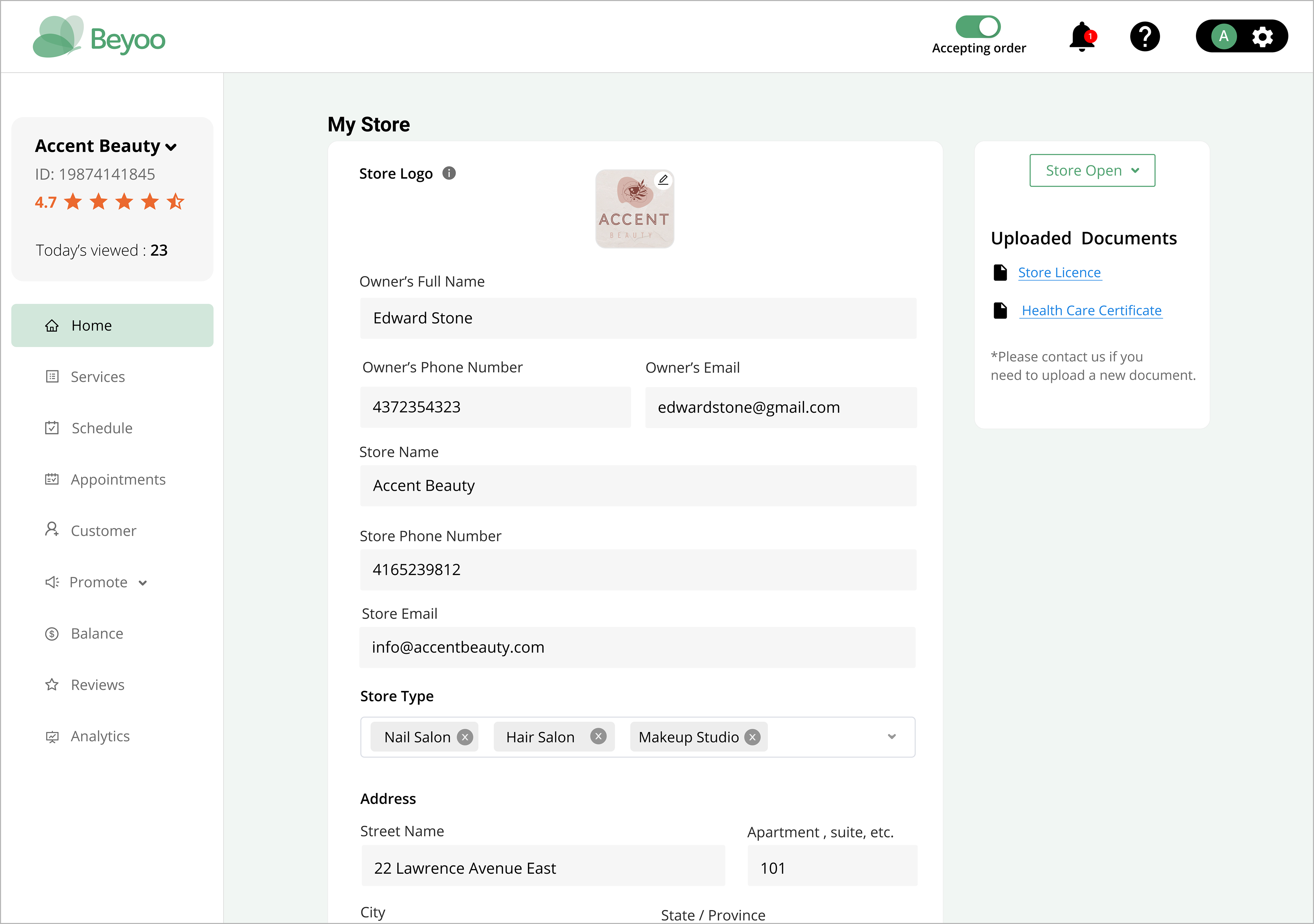Click the Appointments calendar icon

(x=52, y=479)
